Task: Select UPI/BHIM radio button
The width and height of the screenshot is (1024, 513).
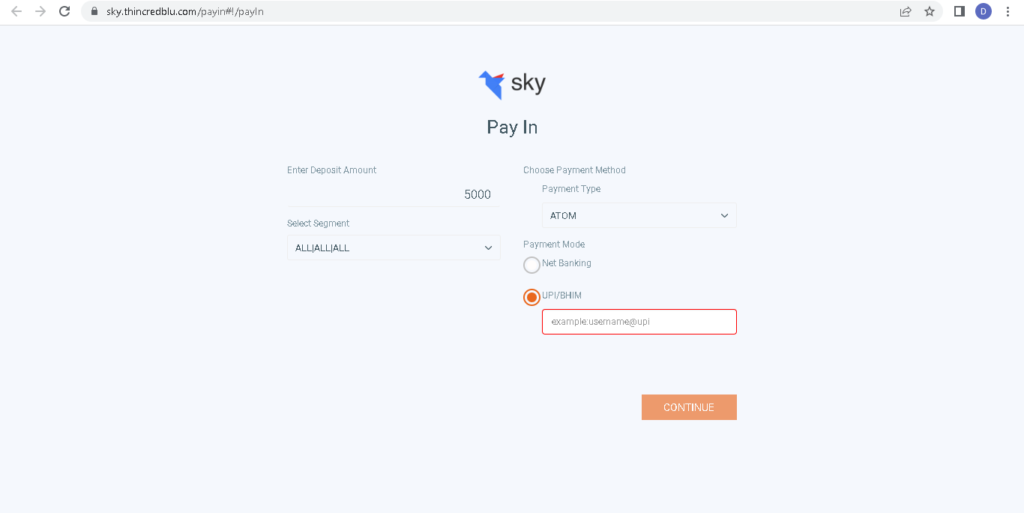Action: 532,297
